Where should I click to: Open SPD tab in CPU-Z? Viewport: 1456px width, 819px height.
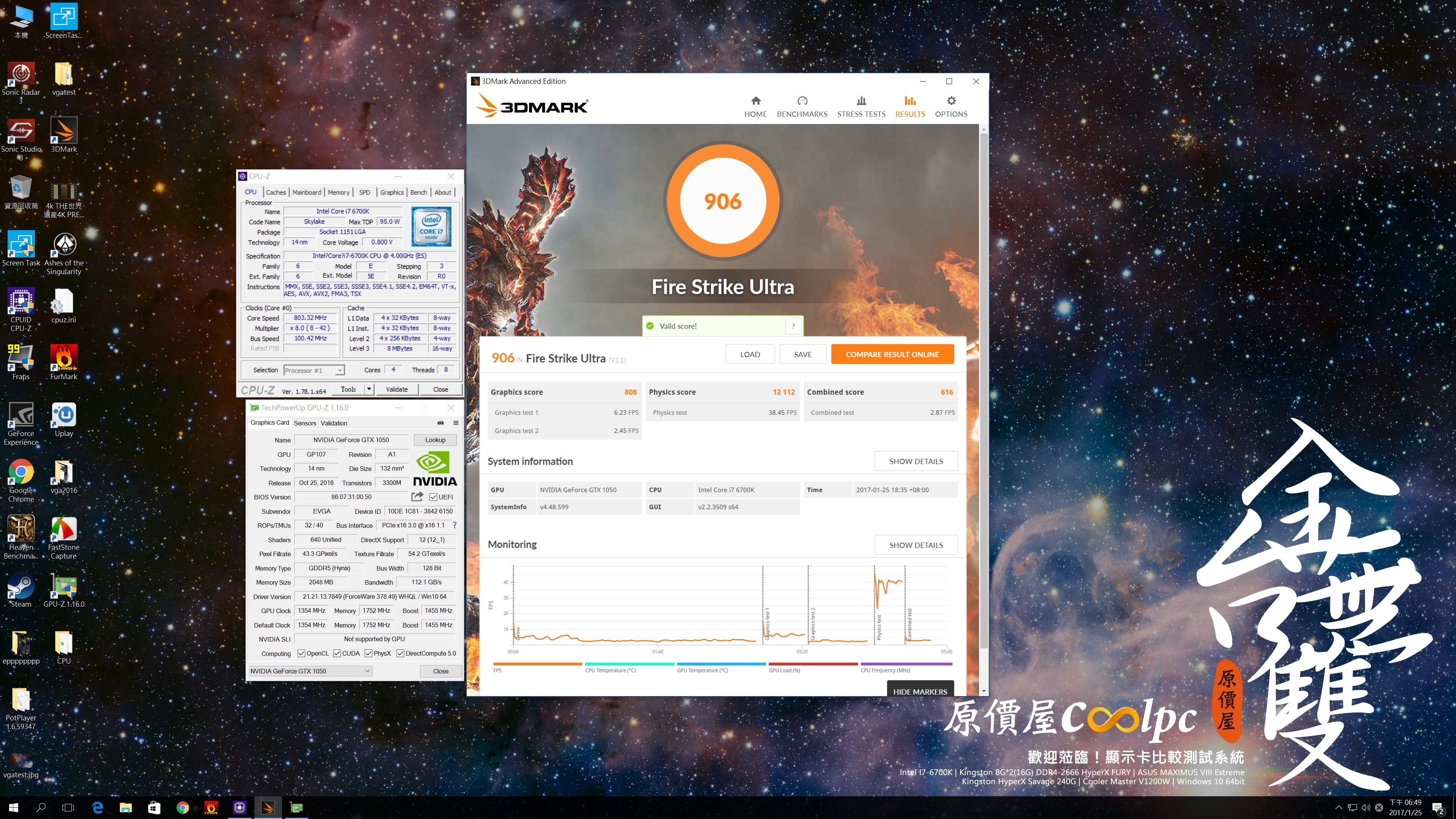364,192
